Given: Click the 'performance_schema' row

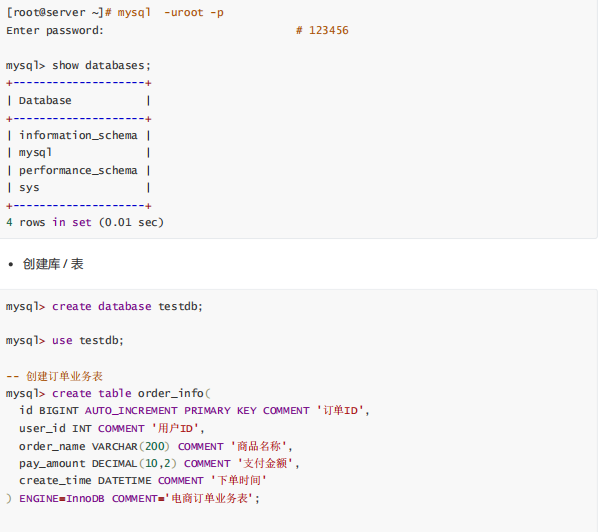Looking at the screenshot, I should point(78,170).
